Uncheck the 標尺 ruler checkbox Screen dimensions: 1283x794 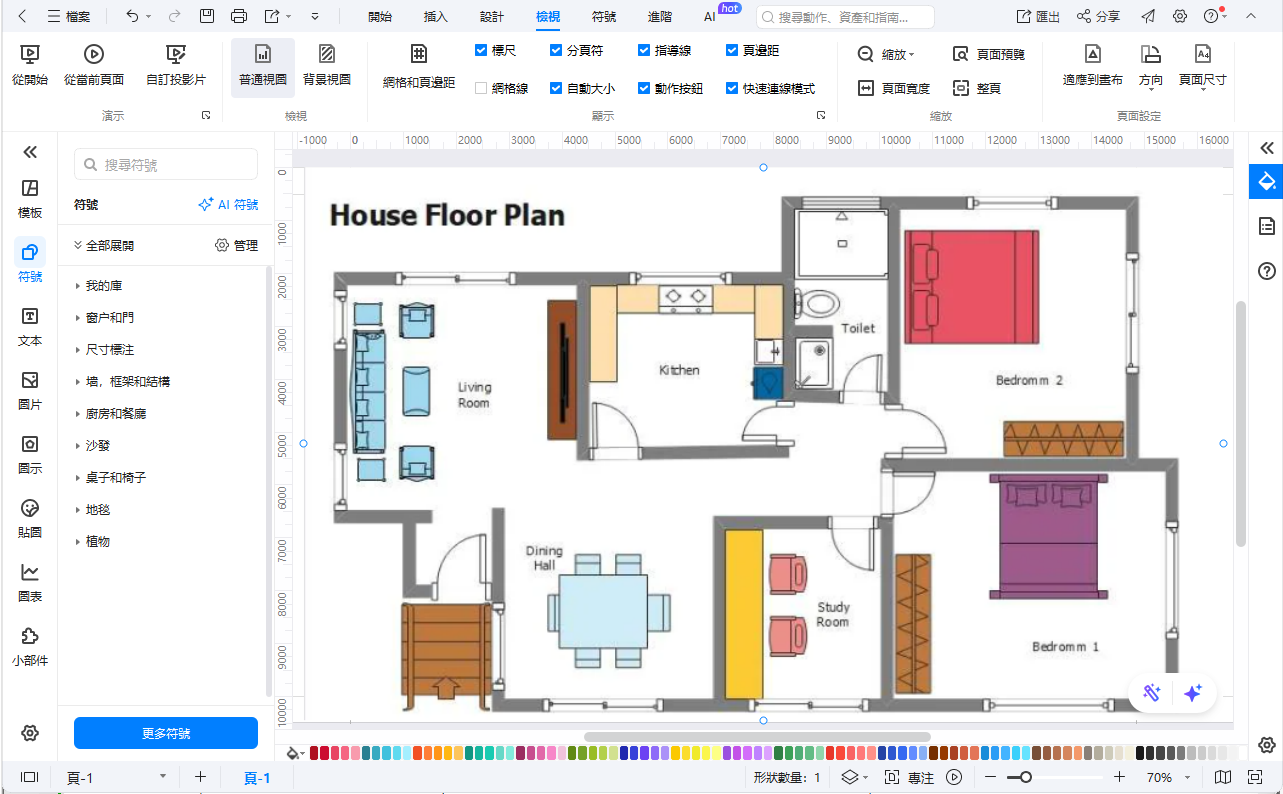481,50
